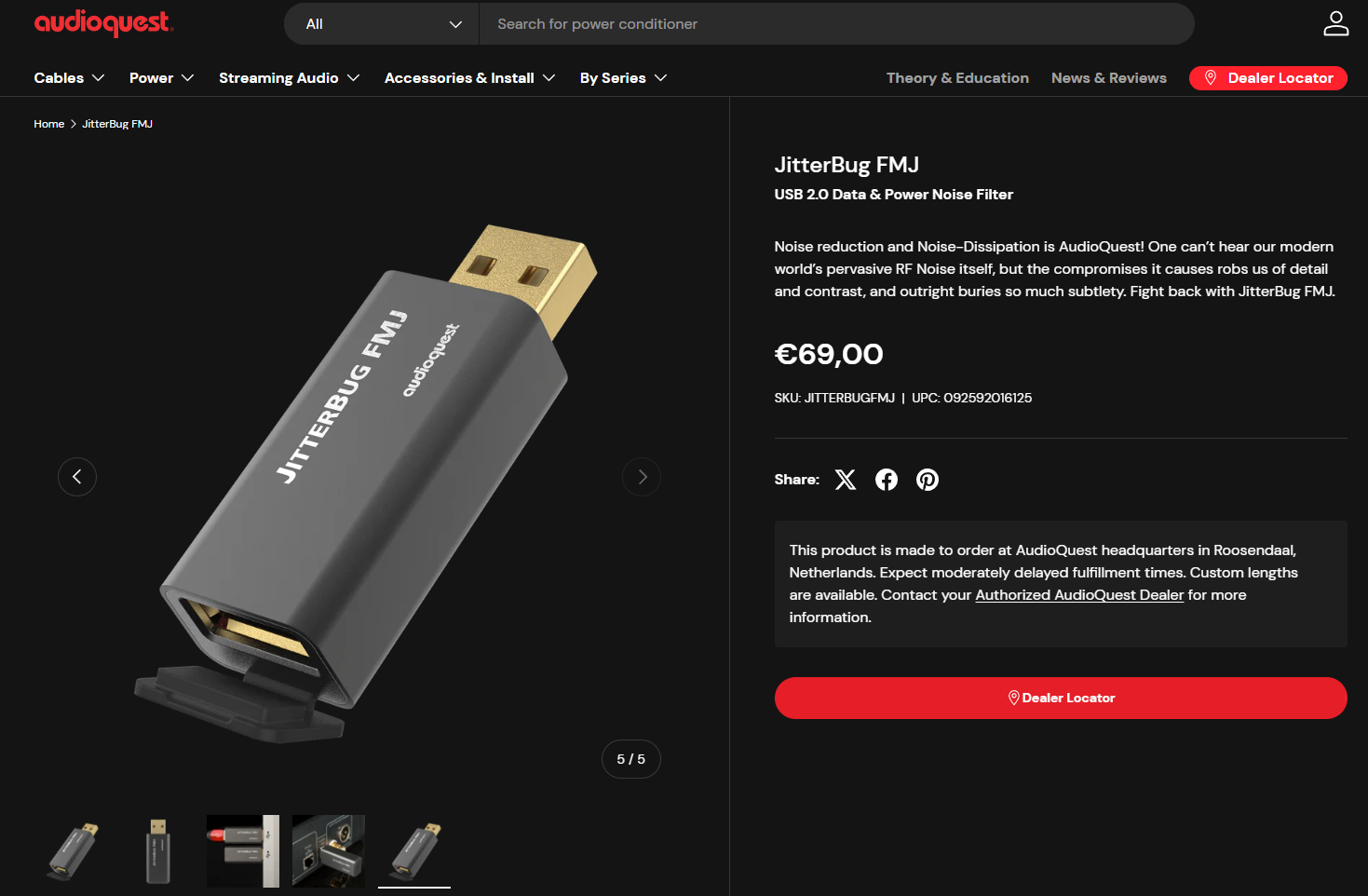Open News & Reviews page

(1108, 78)
